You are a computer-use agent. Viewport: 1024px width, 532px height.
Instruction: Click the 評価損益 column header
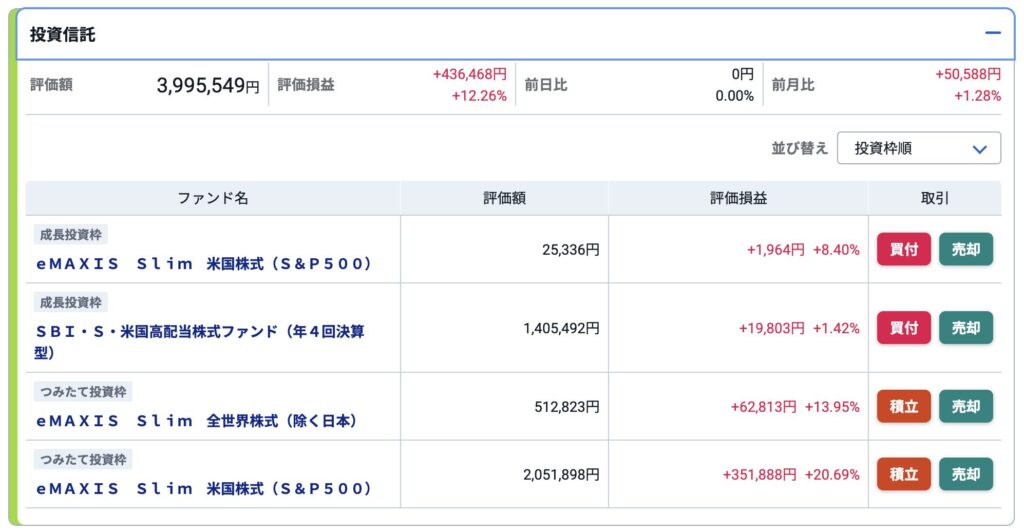(x=738, y=198)
